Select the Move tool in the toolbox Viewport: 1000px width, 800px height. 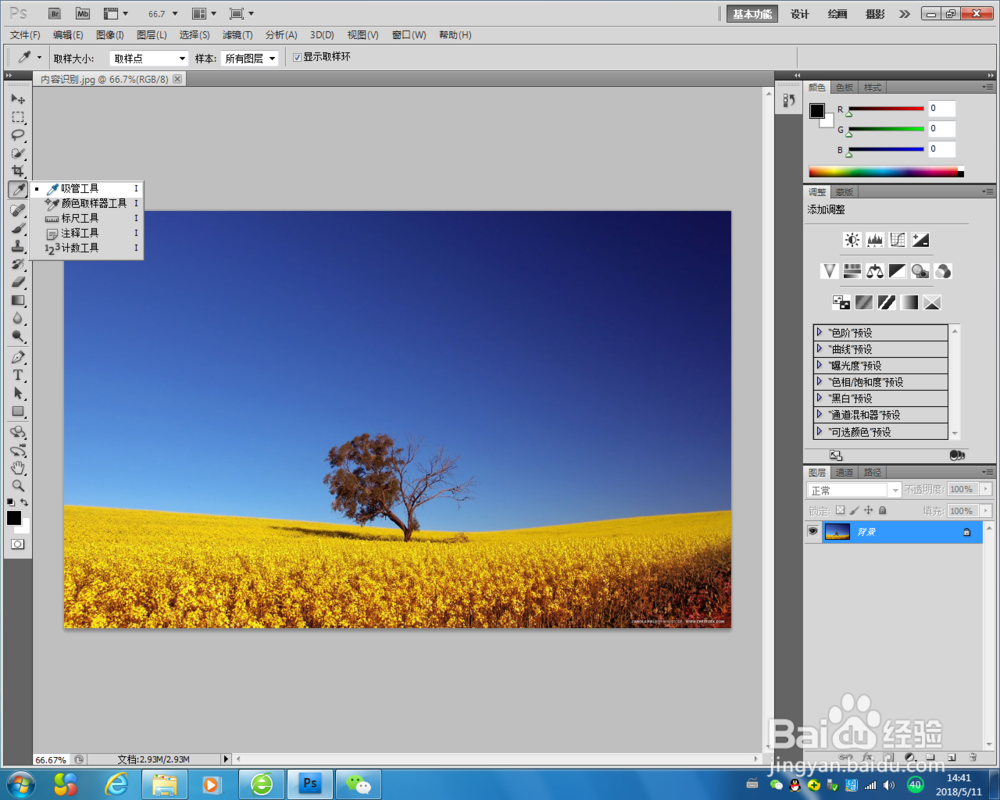click(x=18, y=99)
